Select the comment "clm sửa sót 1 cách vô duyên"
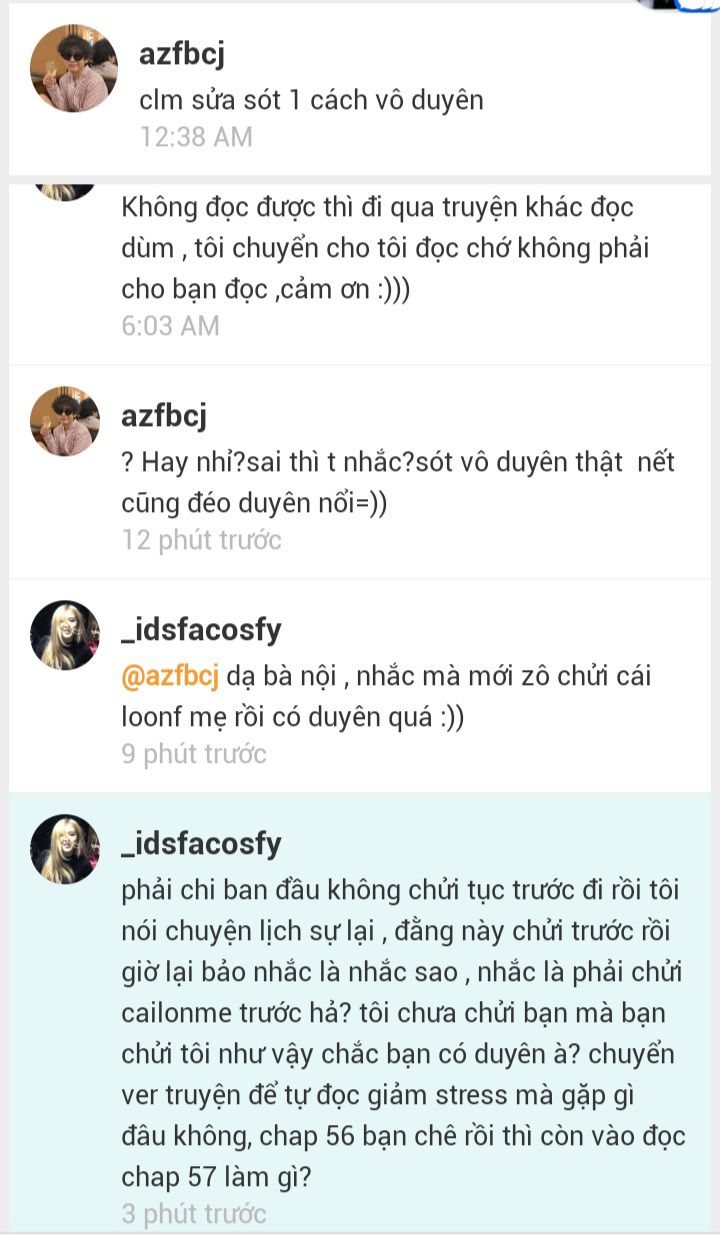The width and height of the screenshot is (720, 1236). [311, 100]
